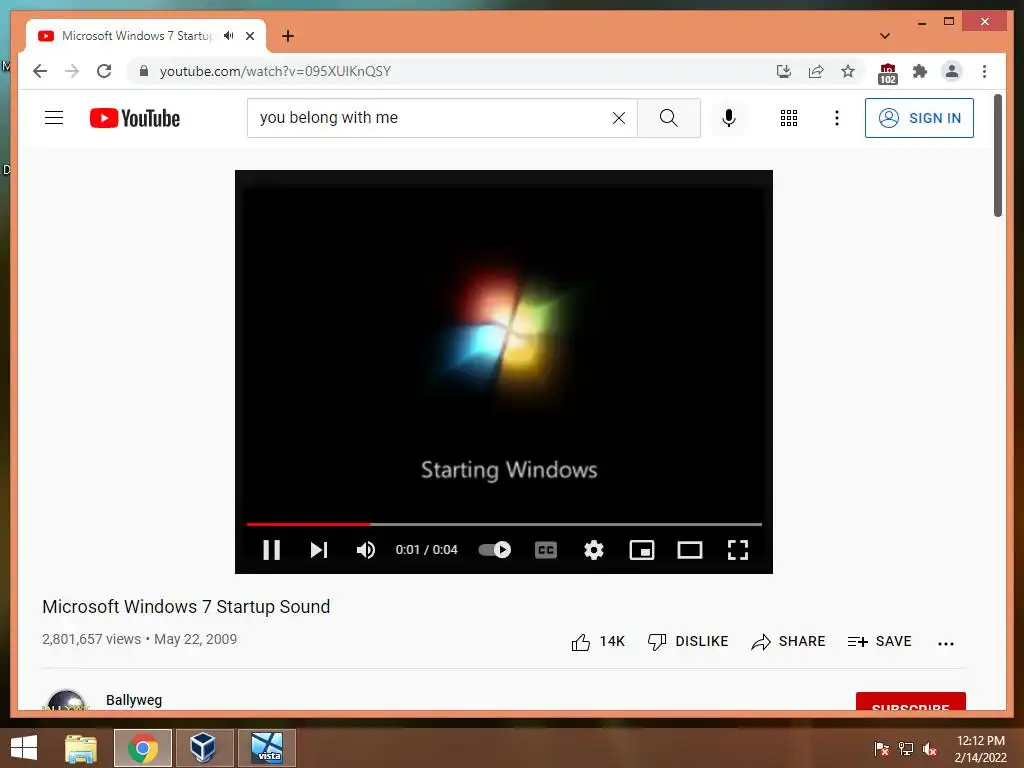
Task: Save the video to a playlist
Action: [x=880, y=642]
